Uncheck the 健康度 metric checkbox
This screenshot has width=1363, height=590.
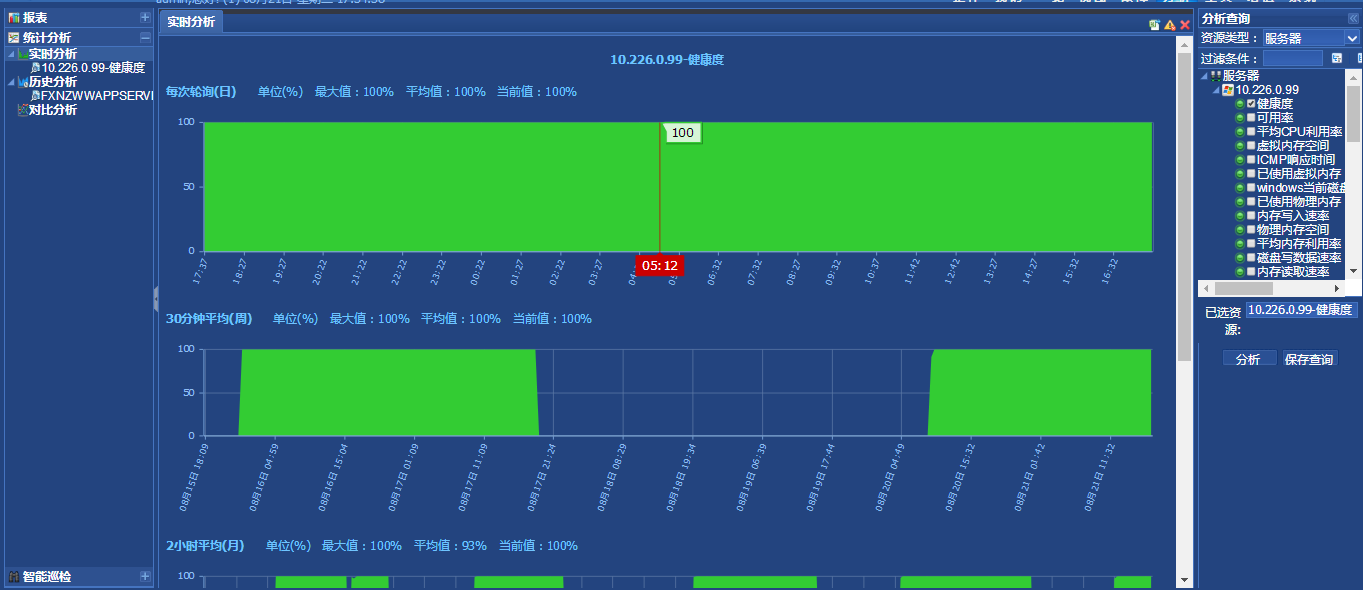pyautogui.click(x=1251, y=103)
